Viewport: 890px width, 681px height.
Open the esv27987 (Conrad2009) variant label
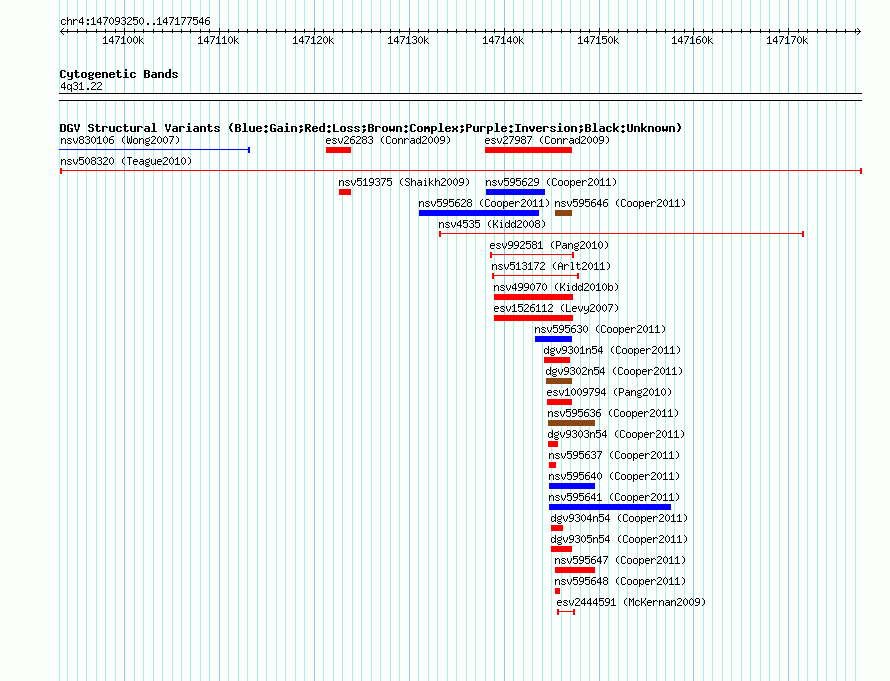tap(547, 140)
